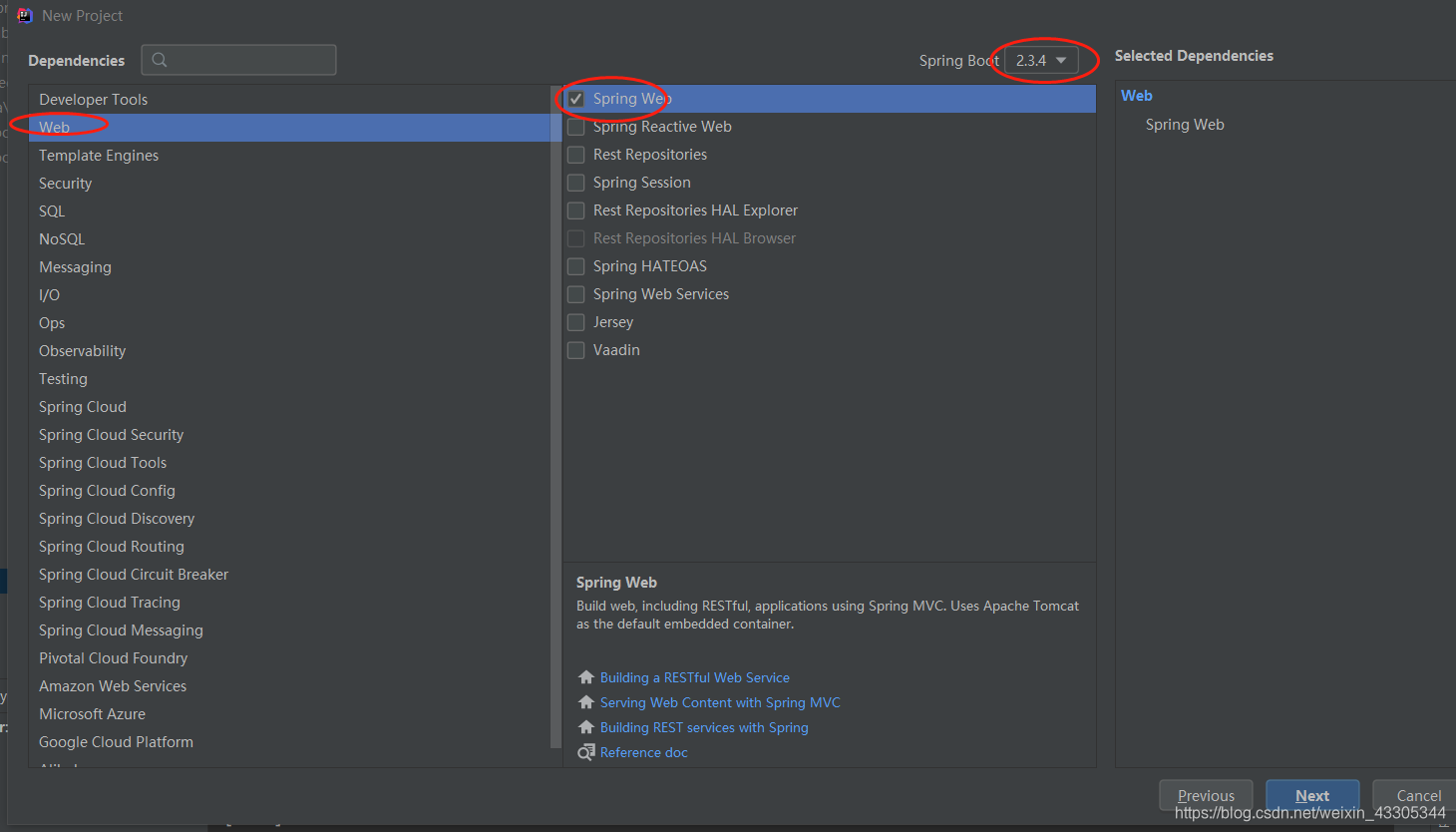The image size is (1456, 832).
Task: Enable the Vaadin checkbox
Action: (576, 350)
